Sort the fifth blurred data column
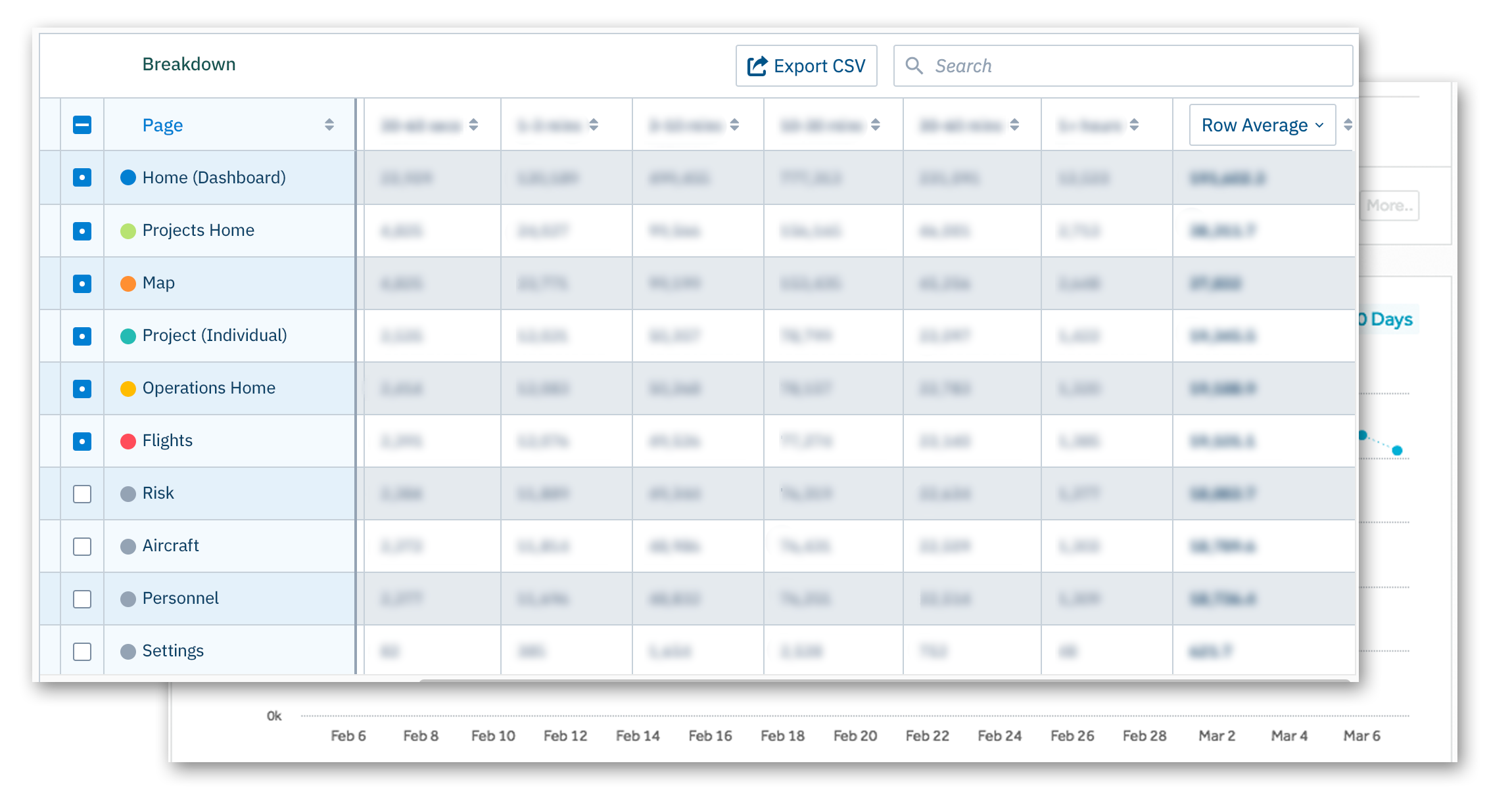The width and height of the screenshot is (1512, 797). click(x=1014, y=125)
